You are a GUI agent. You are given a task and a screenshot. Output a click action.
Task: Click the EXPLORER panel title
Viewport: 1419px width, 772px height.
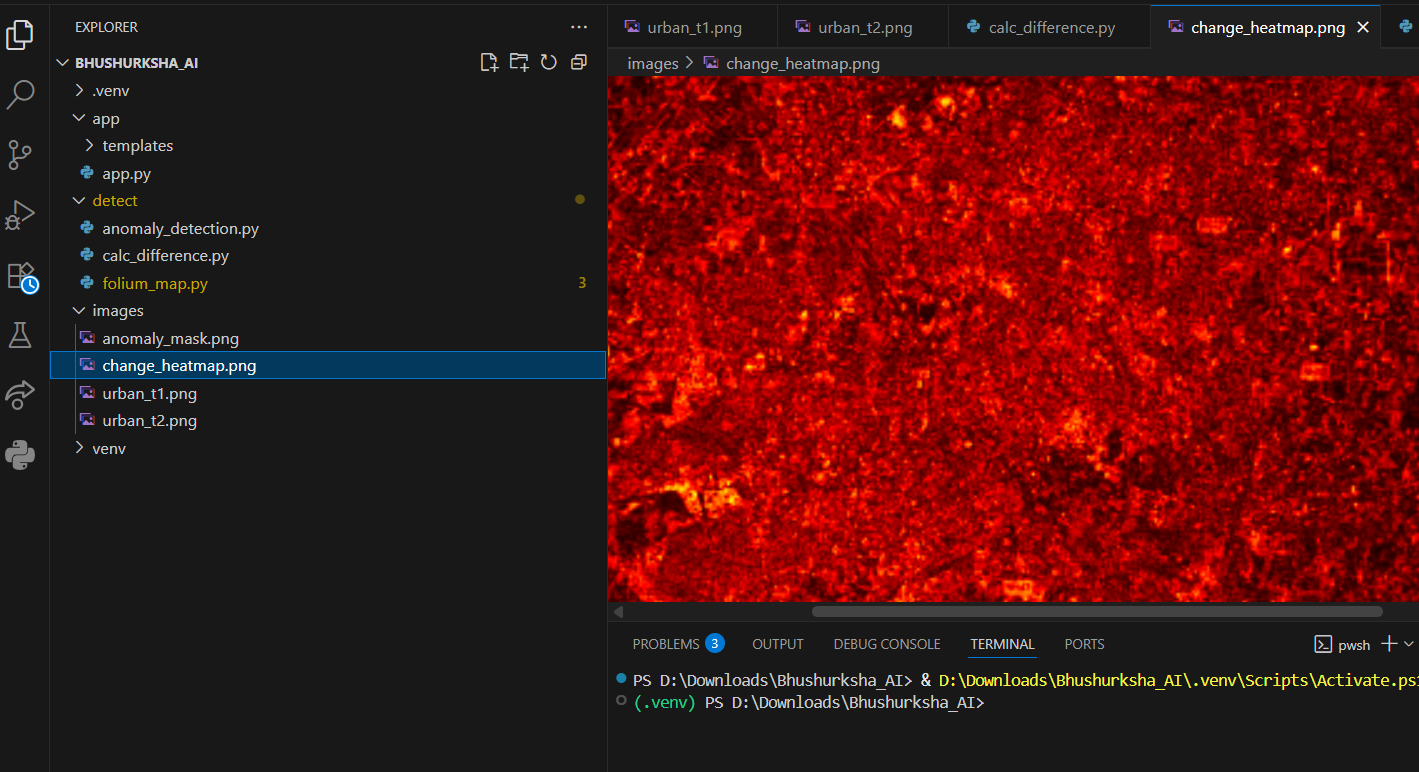point(106,27)
